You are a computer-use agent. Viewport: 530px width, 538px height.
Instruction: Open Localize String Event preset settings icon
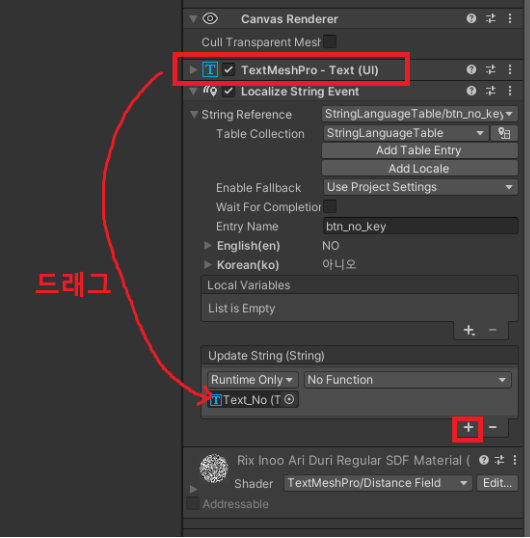(491, 91)
